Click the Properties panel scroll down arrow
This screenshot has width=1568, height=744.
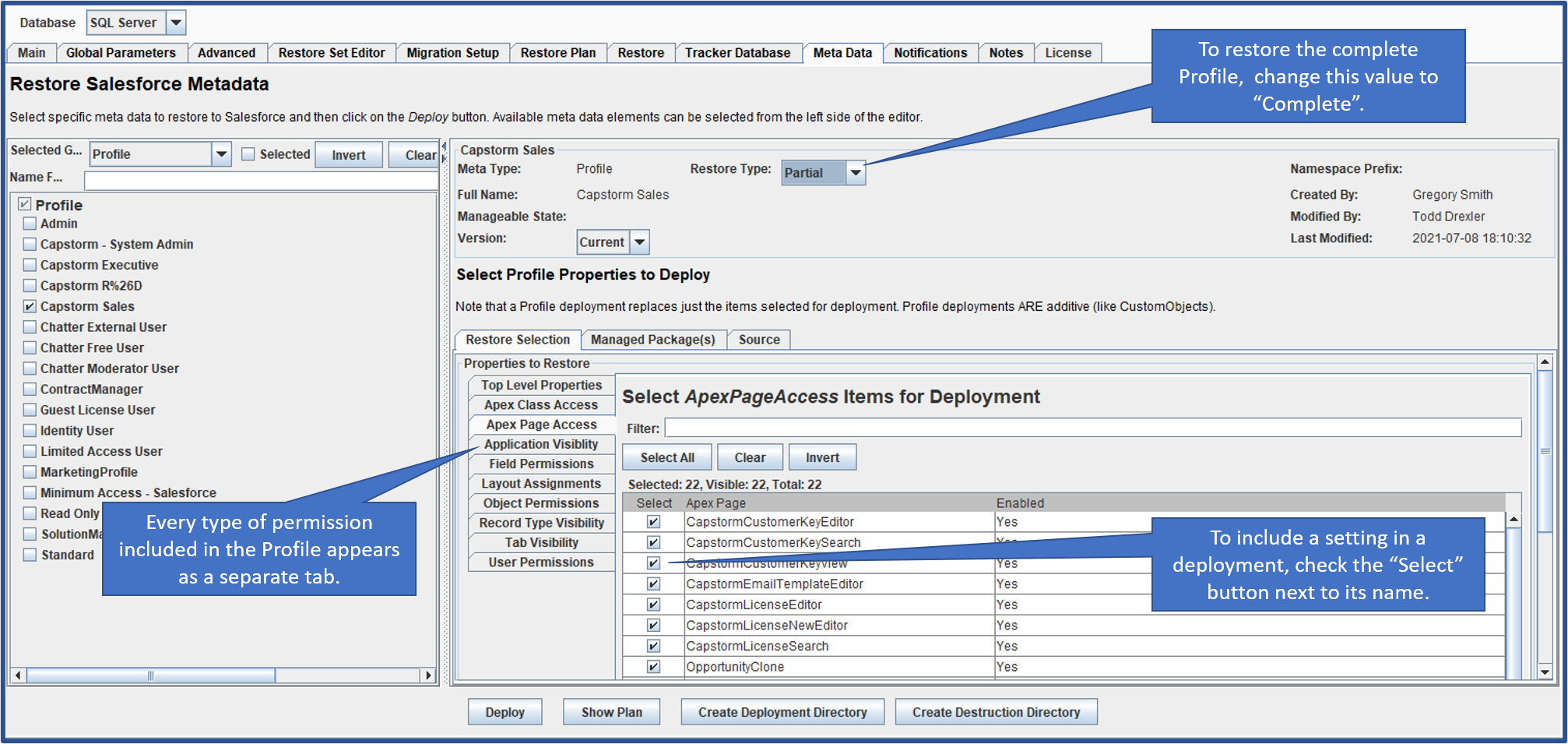(1545, 672)
